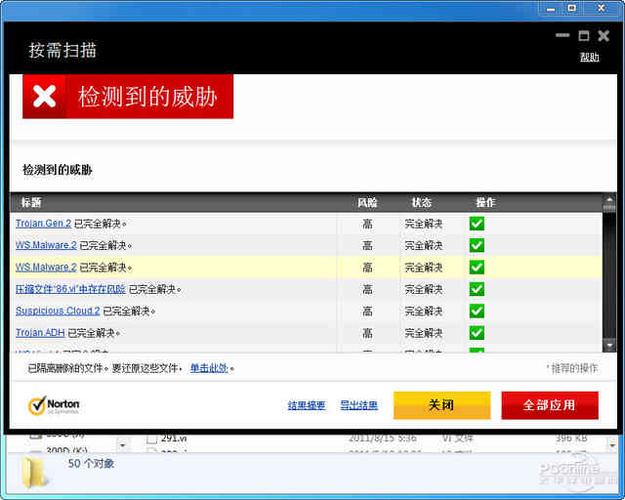The height and width of the screenshot is (500, 625).
Task: Select the 高 risk cell in the 86.vi row
Action: point(367,289)
